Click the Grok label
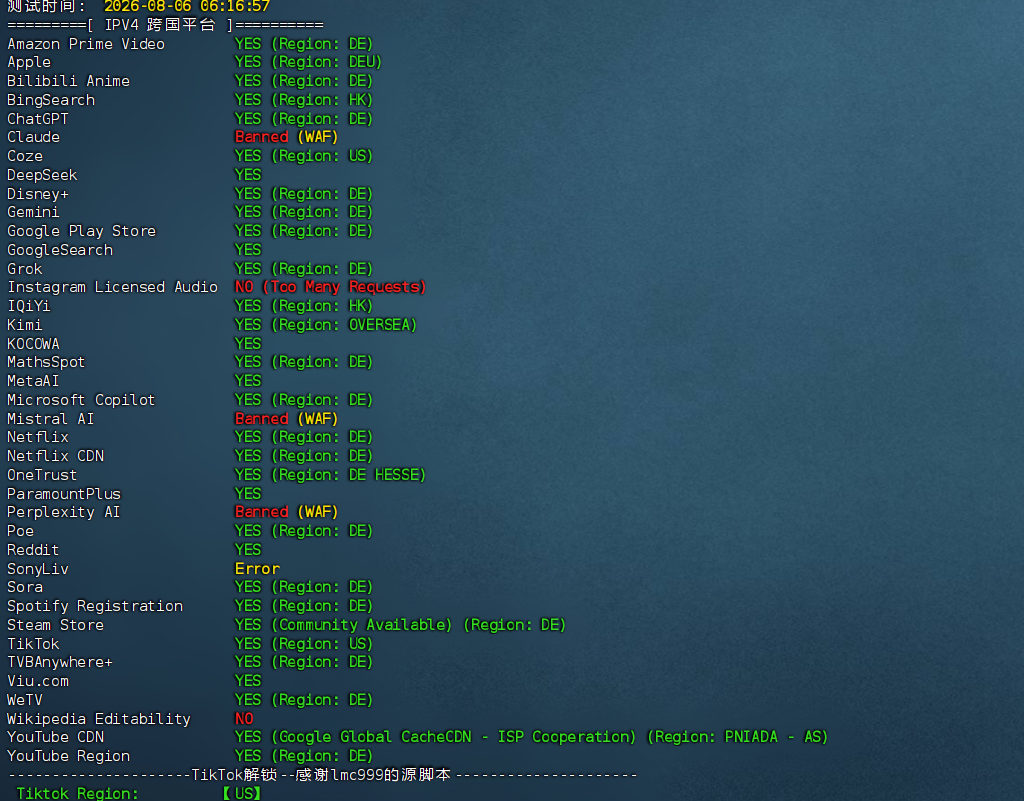The width and height of the screenshot is (1024, 801). 25,269
